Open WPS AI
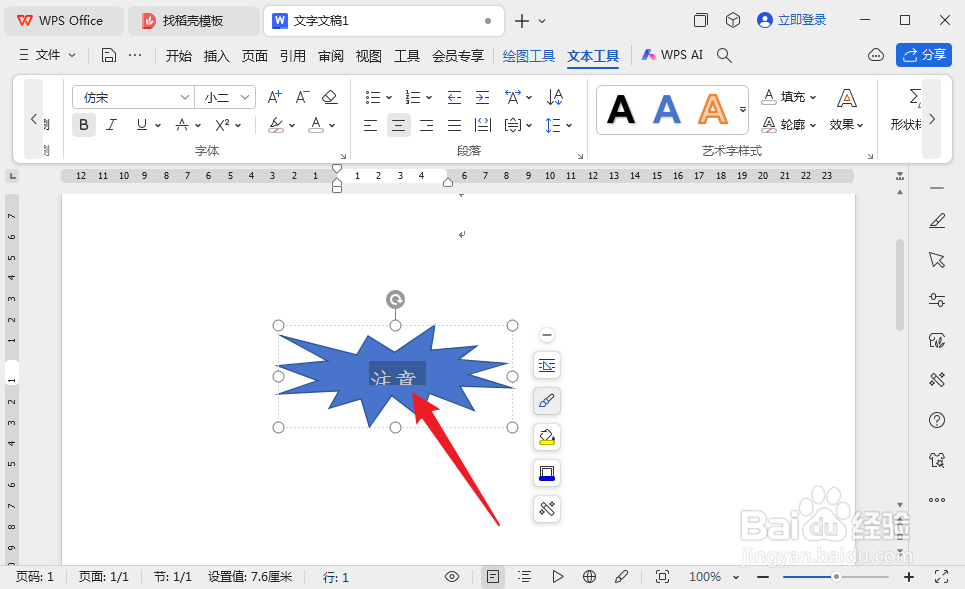The height and width of the screenshot is (589, 965). (672, 55)
